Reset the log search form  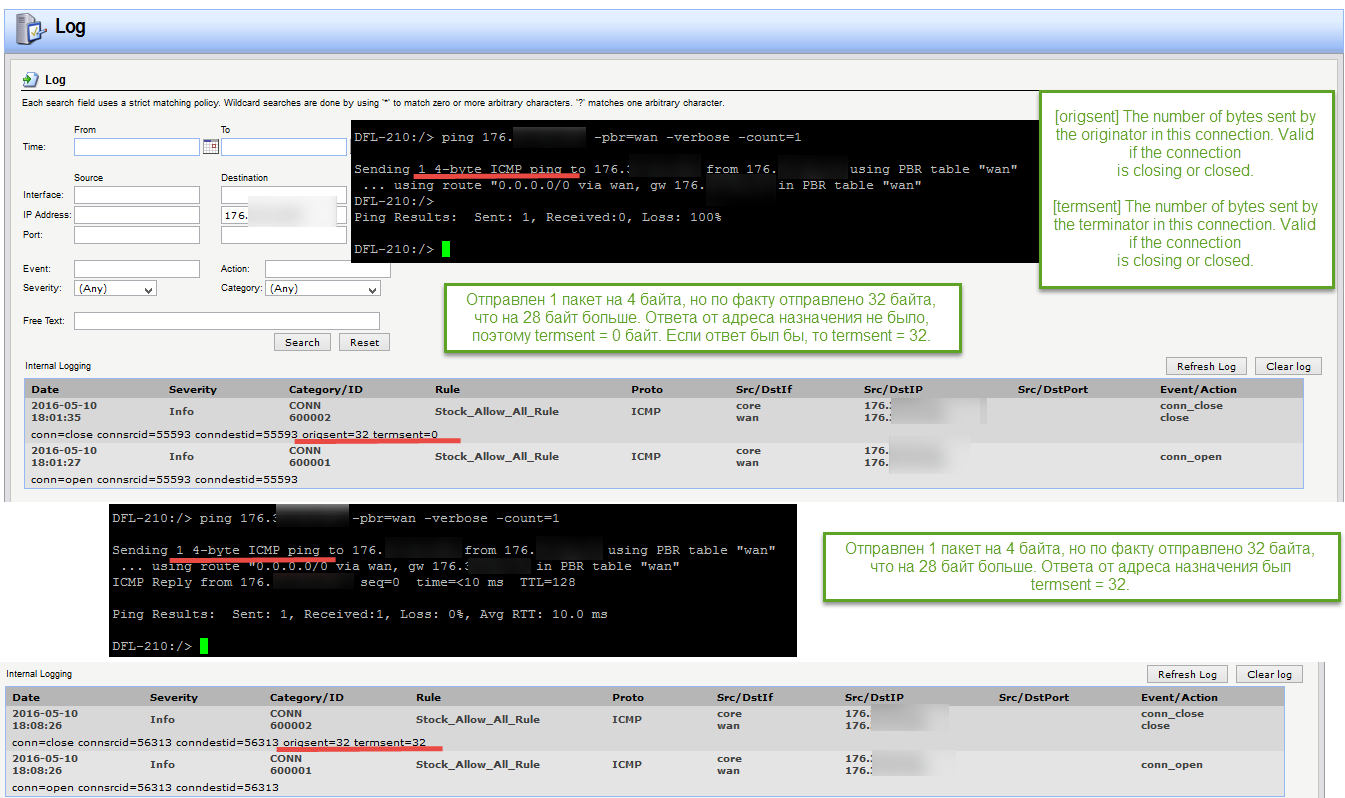click(364, 342)
